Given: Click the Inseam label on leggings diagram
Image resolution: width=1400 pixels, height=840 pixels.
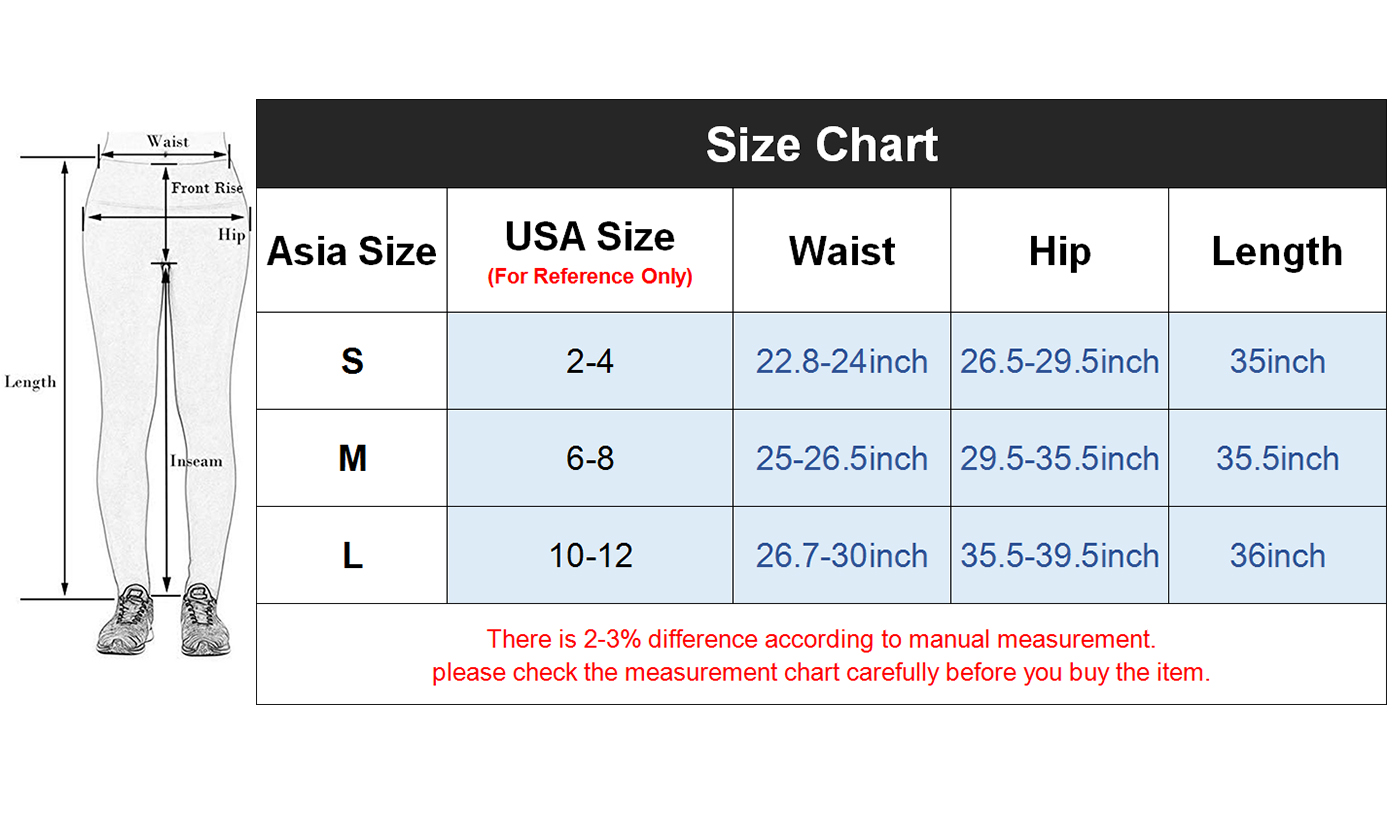Looking at the screenshot, I should tap(196, 461).
